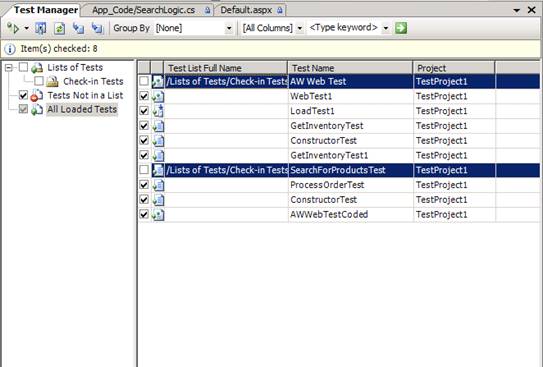Screen dimensions: 543x367
Task: Sort by Test Name column header
Action: (350, 68)
